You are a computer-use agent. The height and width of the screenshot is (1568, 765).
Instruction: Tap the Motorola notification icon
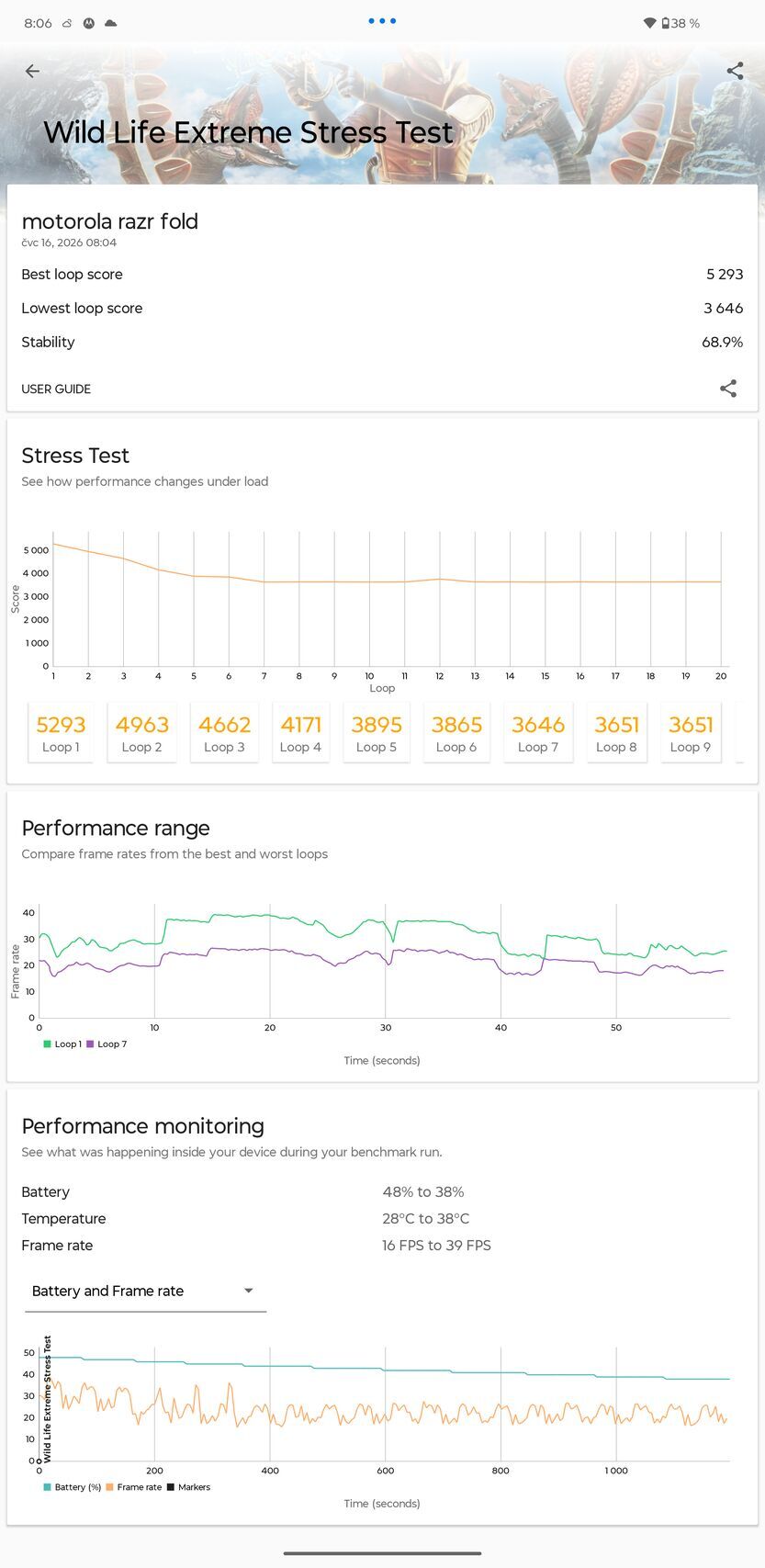click(x=89, y=23)
